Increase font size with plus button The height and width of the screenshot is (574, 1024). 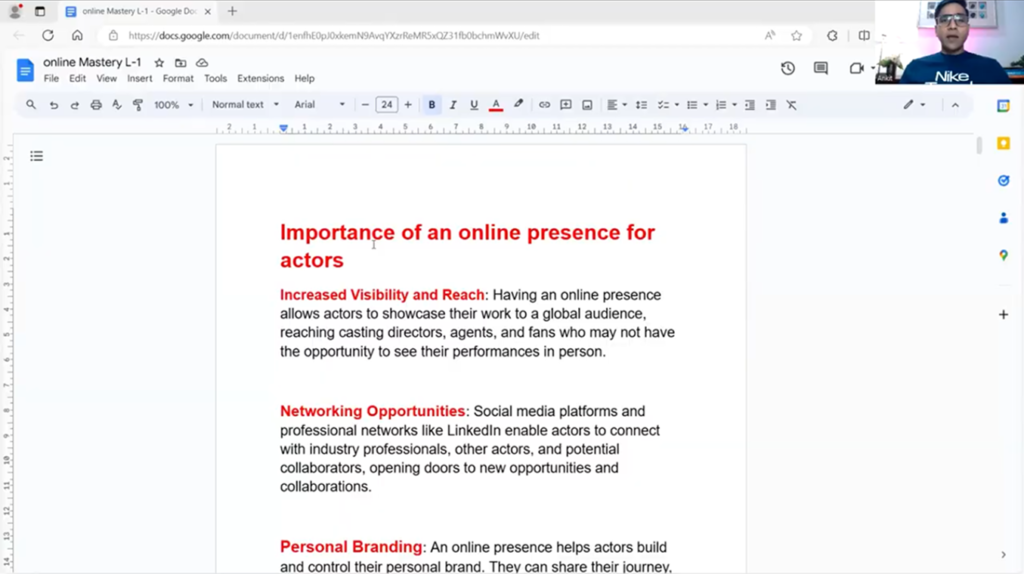[408, 105]
